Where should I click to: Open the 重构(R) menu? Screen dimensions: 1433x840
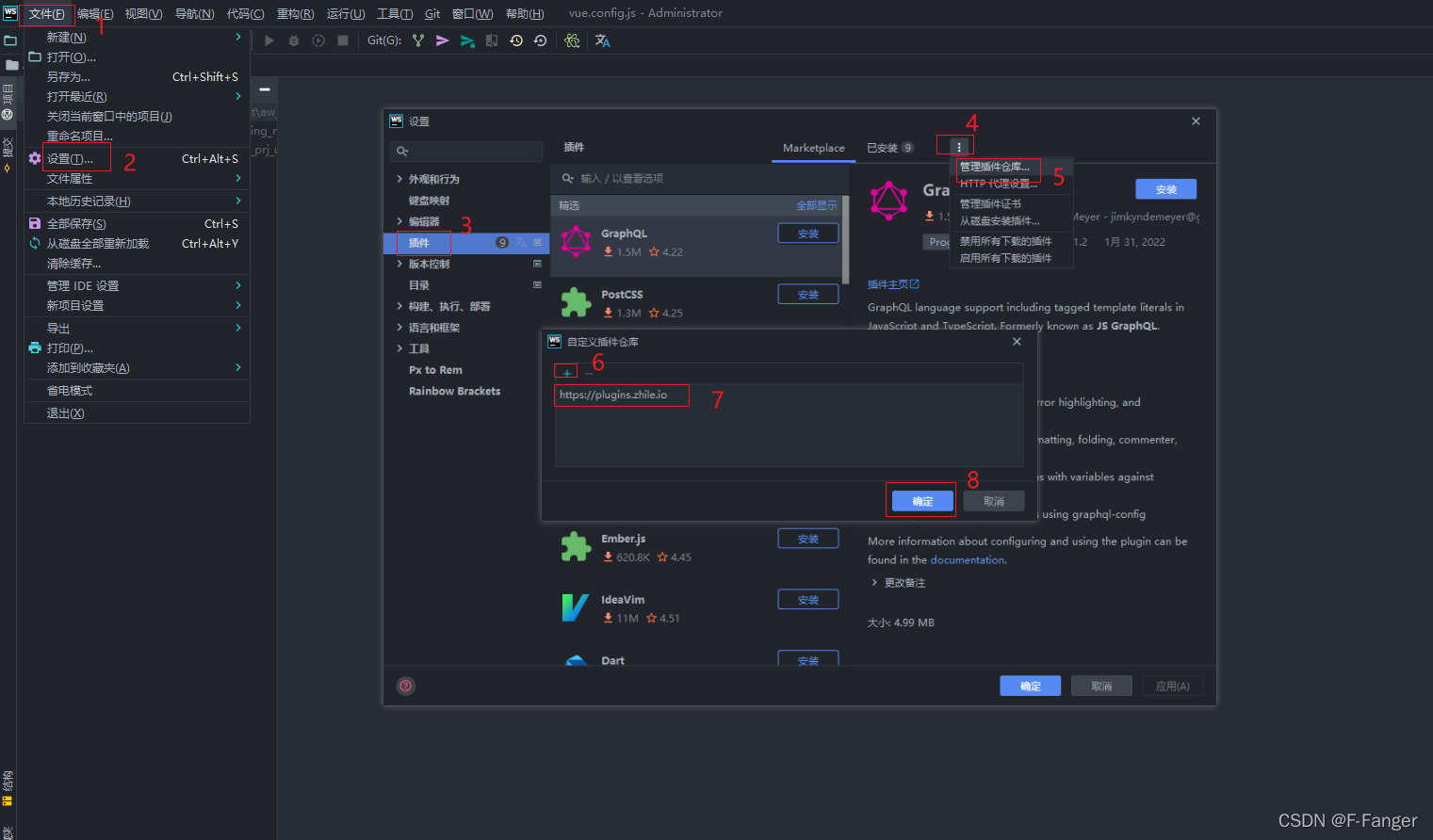(x=295, y=13)
